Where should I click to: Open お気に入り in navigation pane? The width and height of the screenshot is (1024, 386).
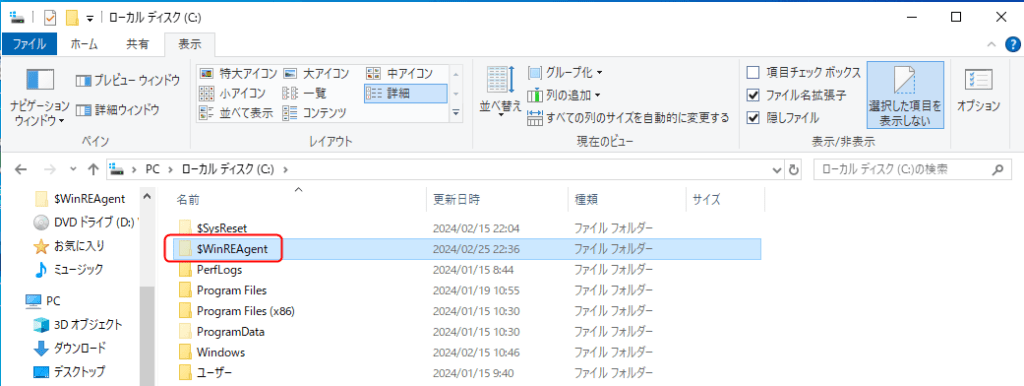pos(69,246)
